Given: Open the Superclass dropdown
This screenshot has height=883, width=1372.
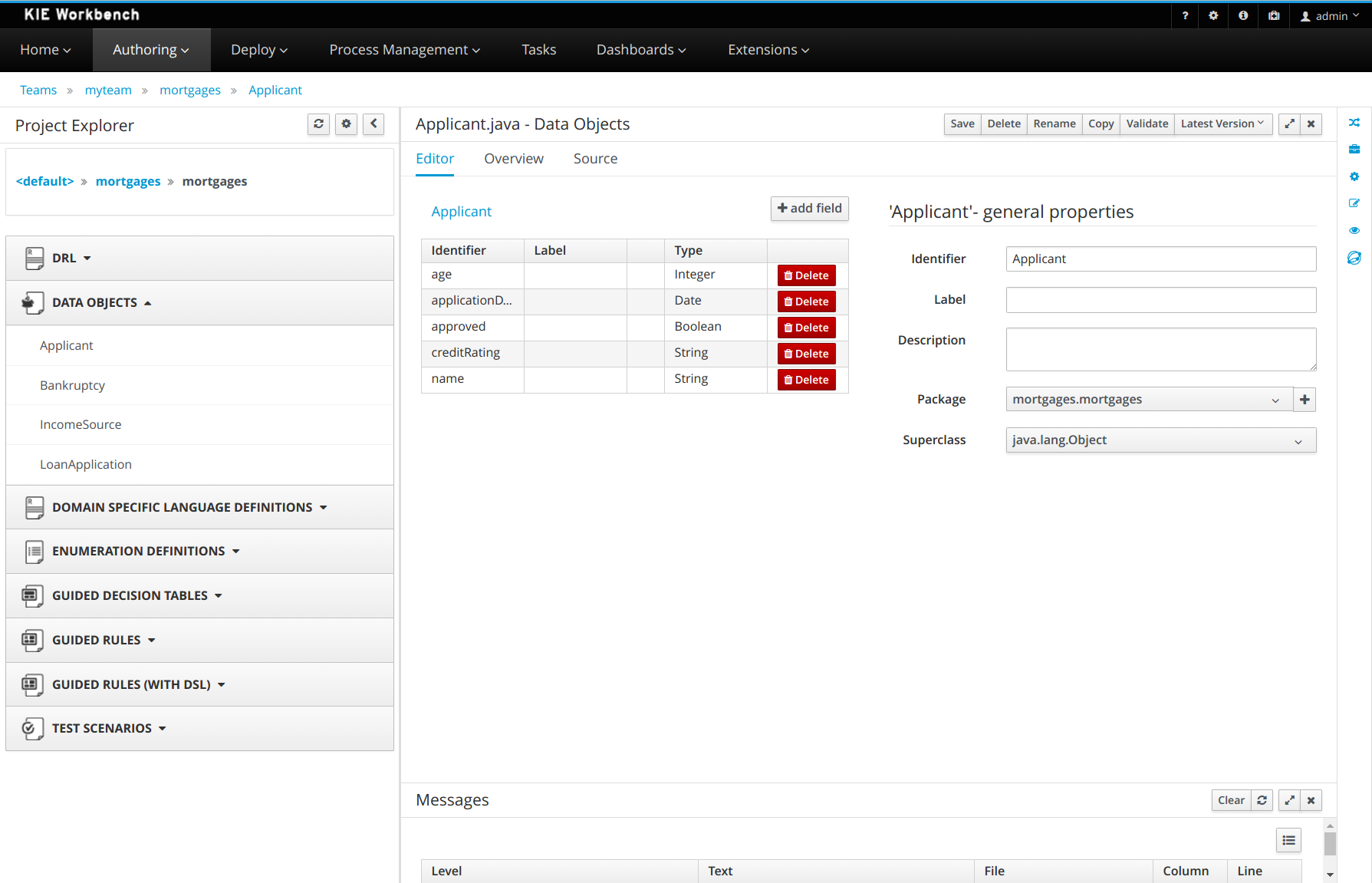Looking at the screenshot, I should (1160, 440).
